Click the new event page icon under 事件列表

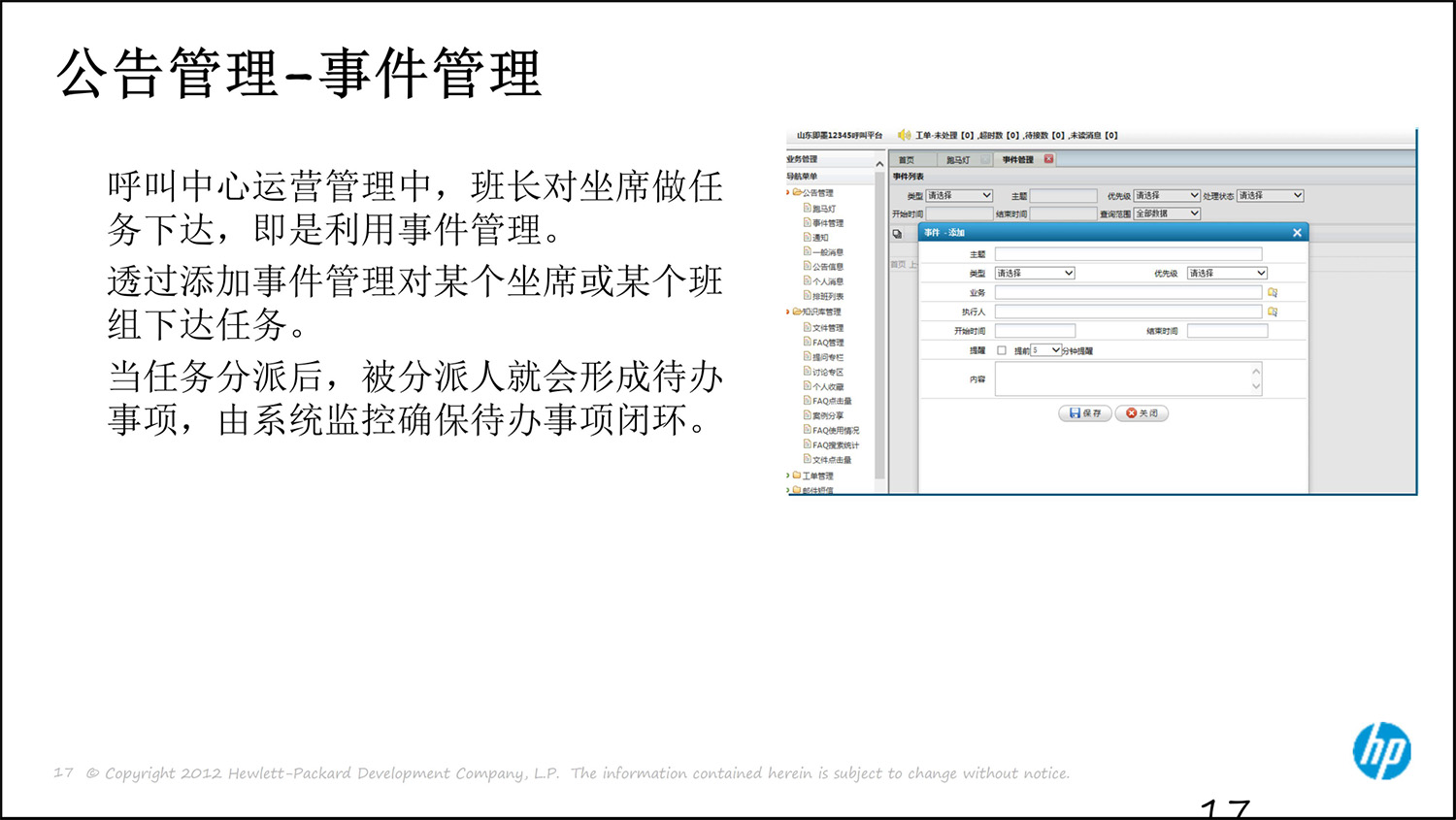point(895,232)
